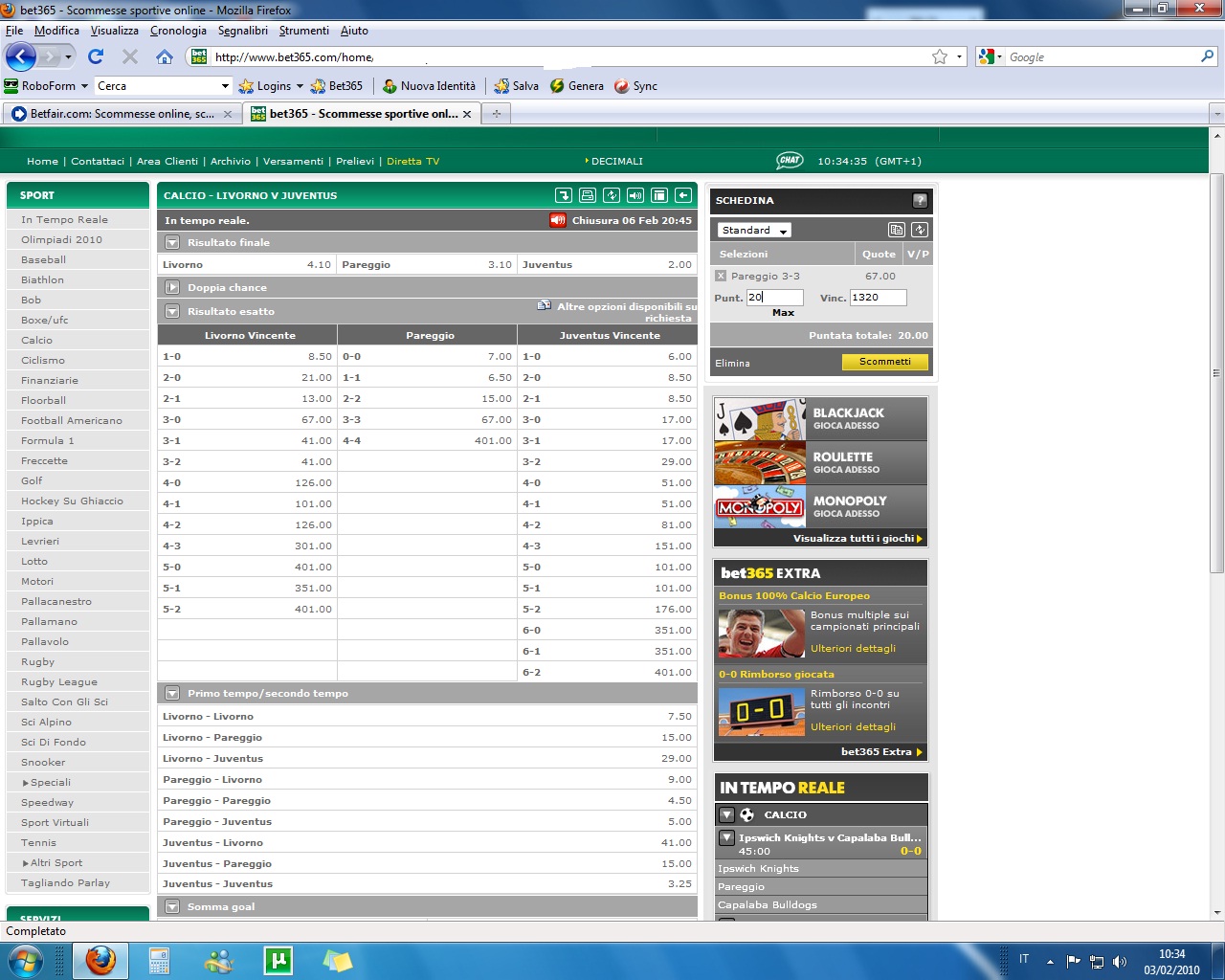The height and width of the screenshot is (980, 1225).
Task: Open the Logins dropdown
Action: click(x=271, y=86)
